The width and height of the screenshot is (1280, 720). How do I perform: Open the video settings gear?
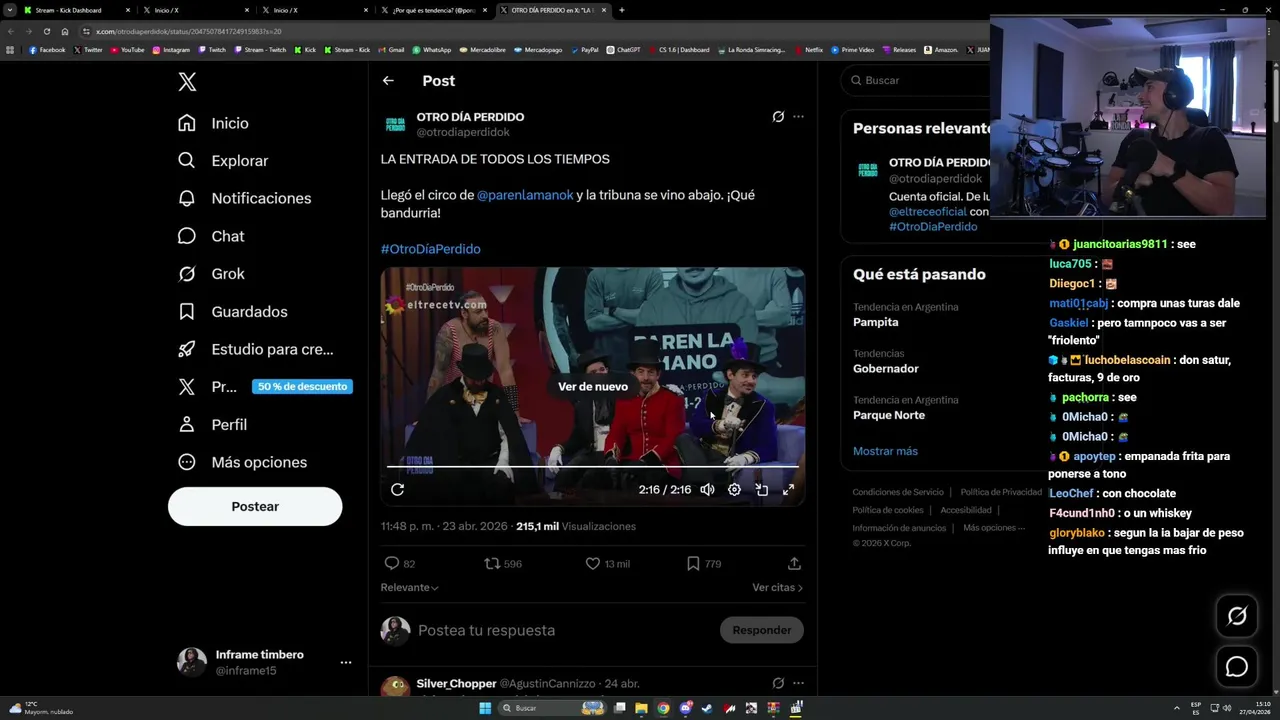tap(734, 490)
